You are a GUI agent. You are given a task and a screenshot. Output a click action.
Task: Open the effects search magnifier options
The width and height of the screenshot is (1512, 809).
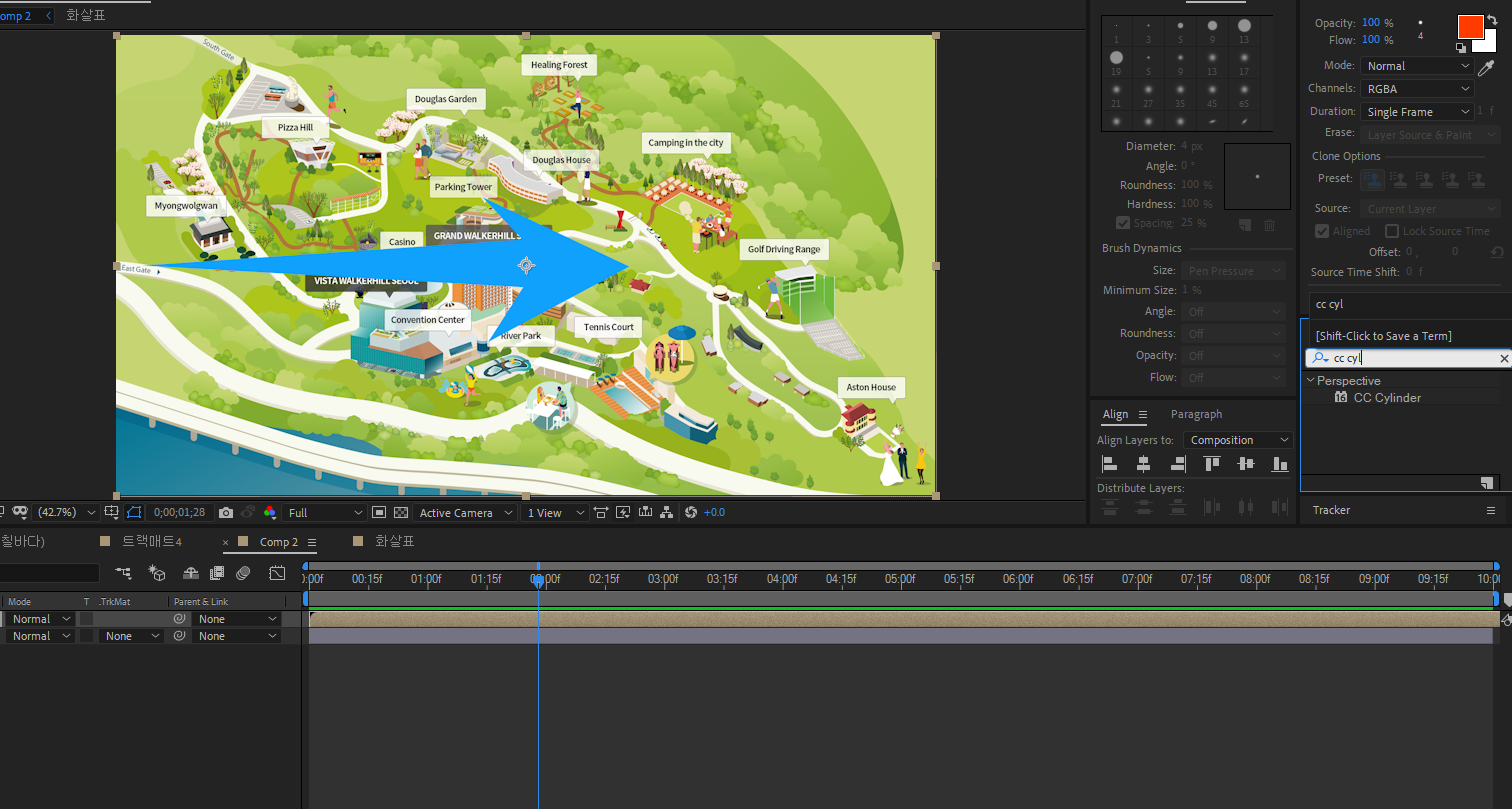1320,358
